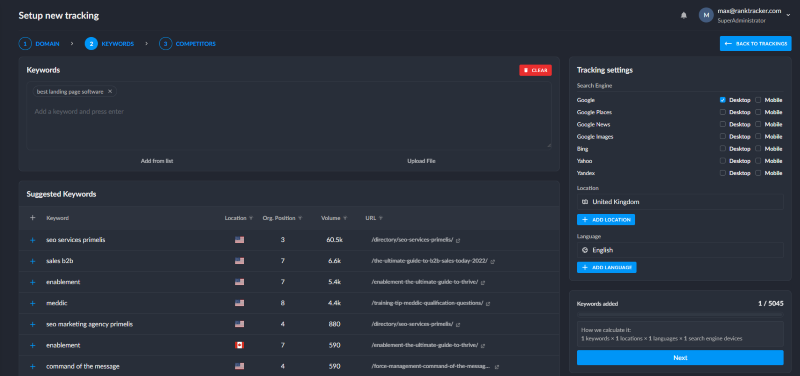Enable Yandex Desktop checkbox
The image size is (800, 376).
point(722,173)
